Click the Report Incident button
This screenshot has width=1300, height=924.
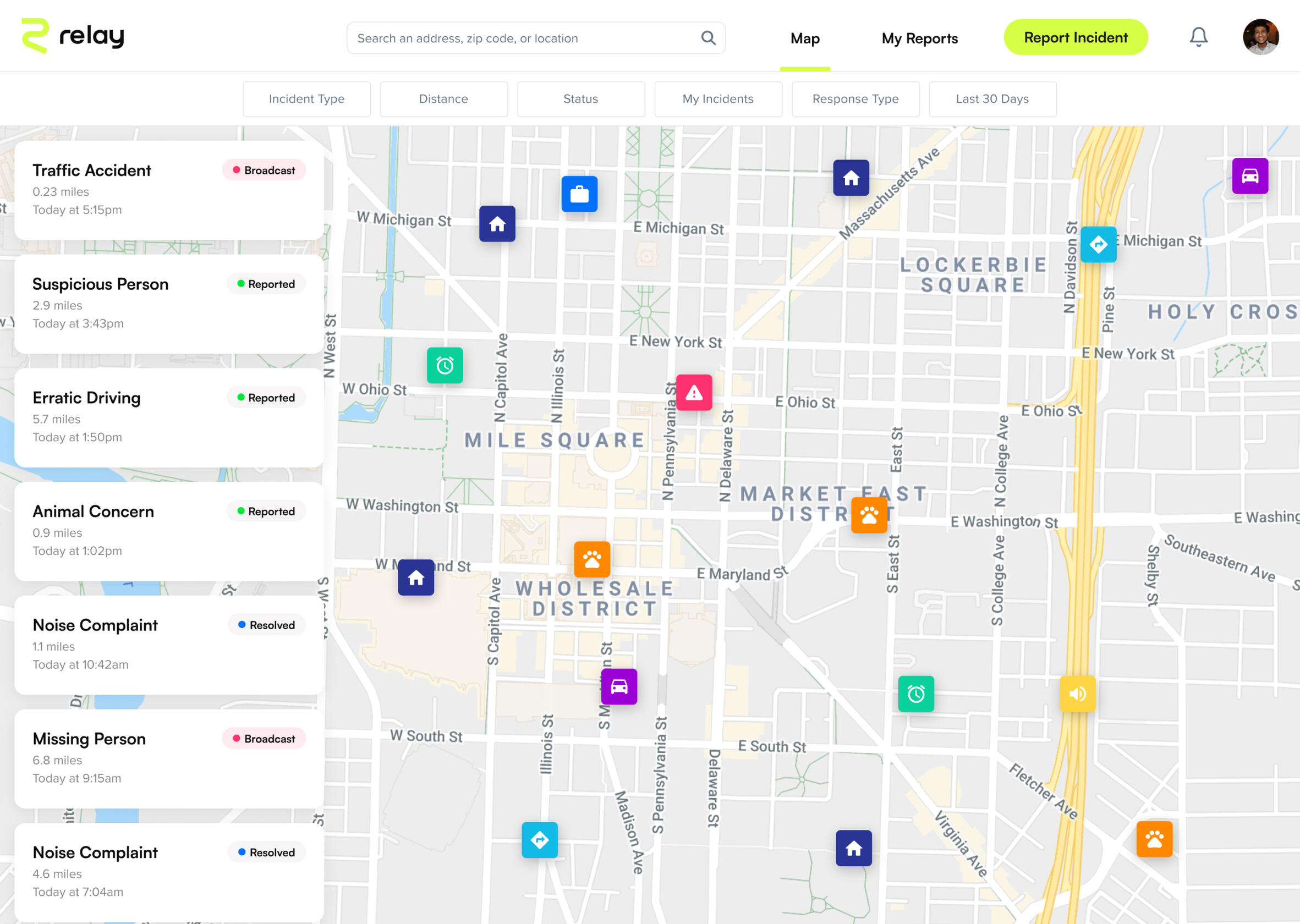click(1075, 37)
